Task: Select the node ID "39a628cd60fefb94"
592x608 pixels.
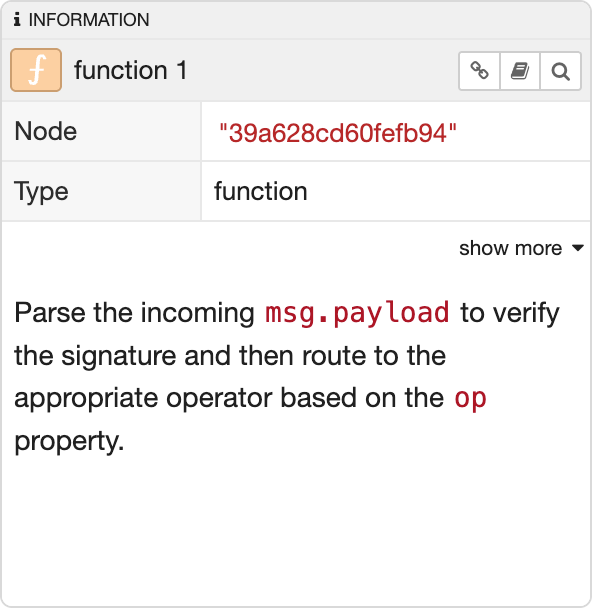Action: [x=338, y=133]
